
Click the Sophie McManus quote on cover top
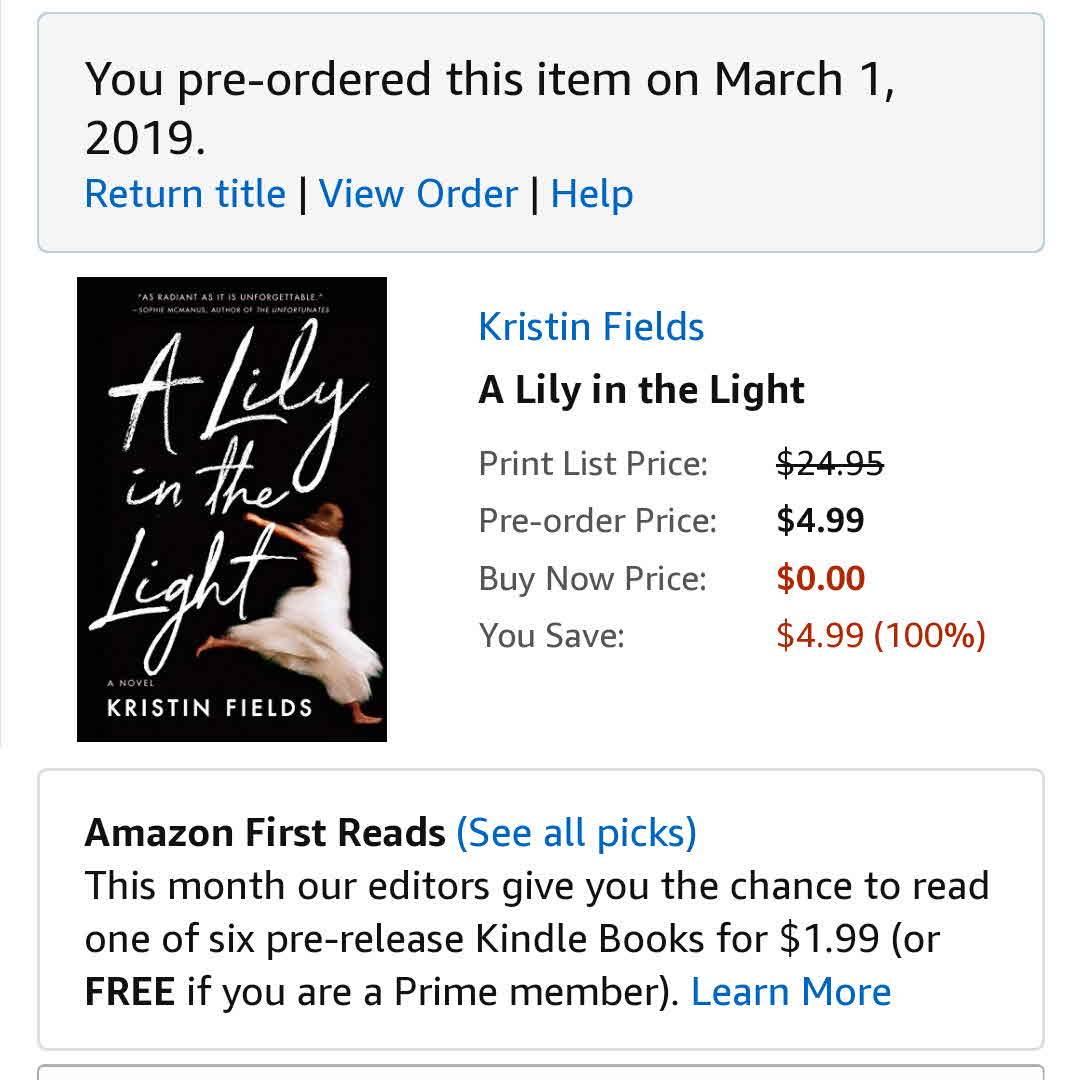click(x=231, y=303)
